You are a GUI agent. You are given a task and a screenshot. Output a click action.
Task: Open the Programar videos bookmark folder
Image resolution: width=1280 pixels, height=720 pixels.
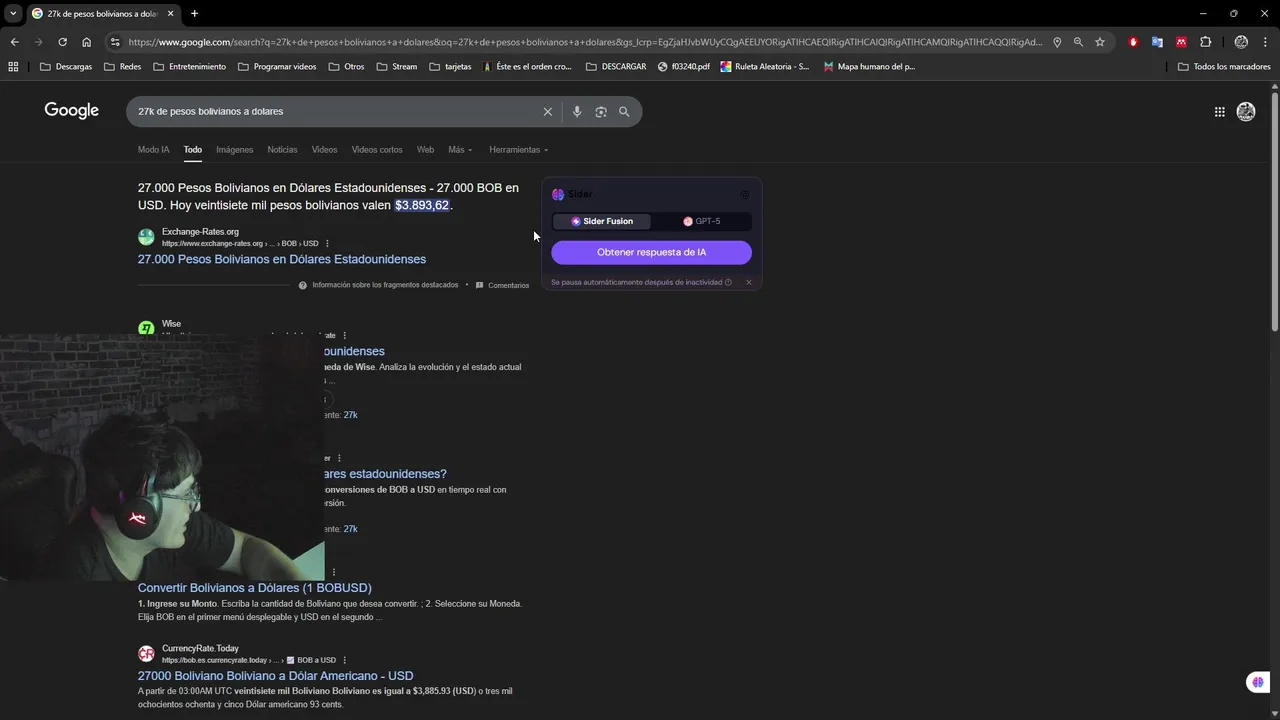click(x=277, y=67)
